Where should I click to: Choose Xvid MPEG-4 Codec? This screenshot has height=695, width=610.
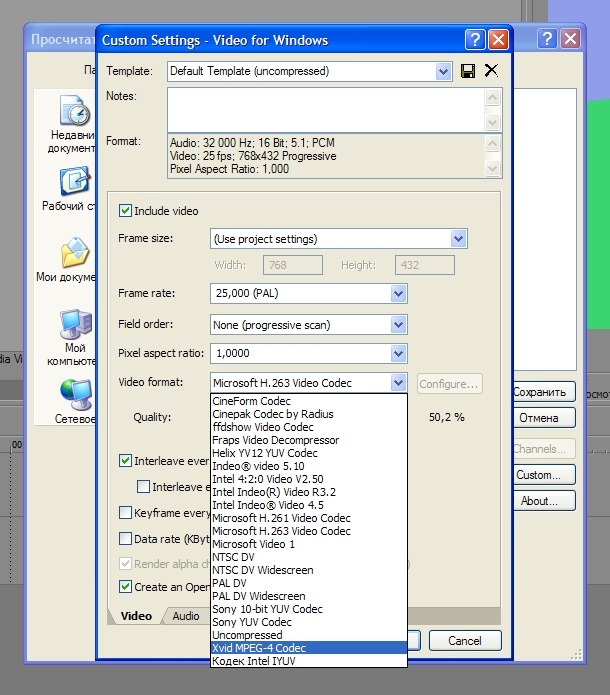click(309, 648)
